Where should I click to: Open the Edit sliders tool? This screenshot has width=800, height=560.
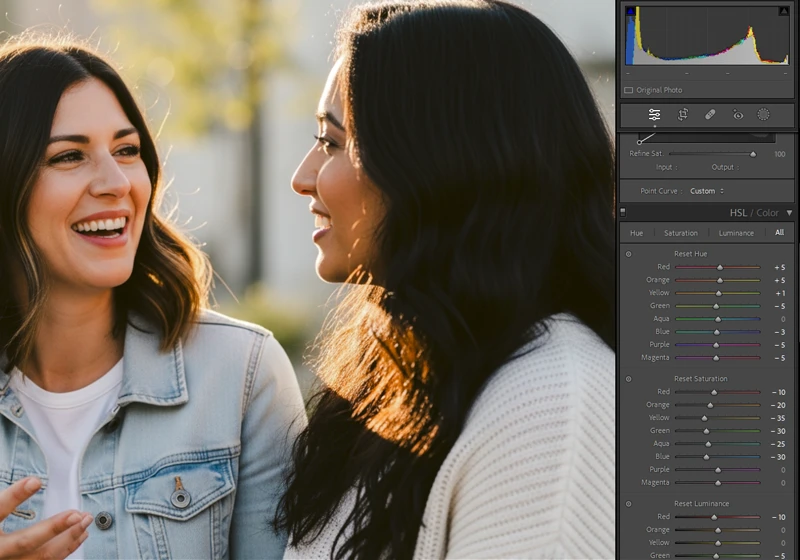tap(654, 115)
